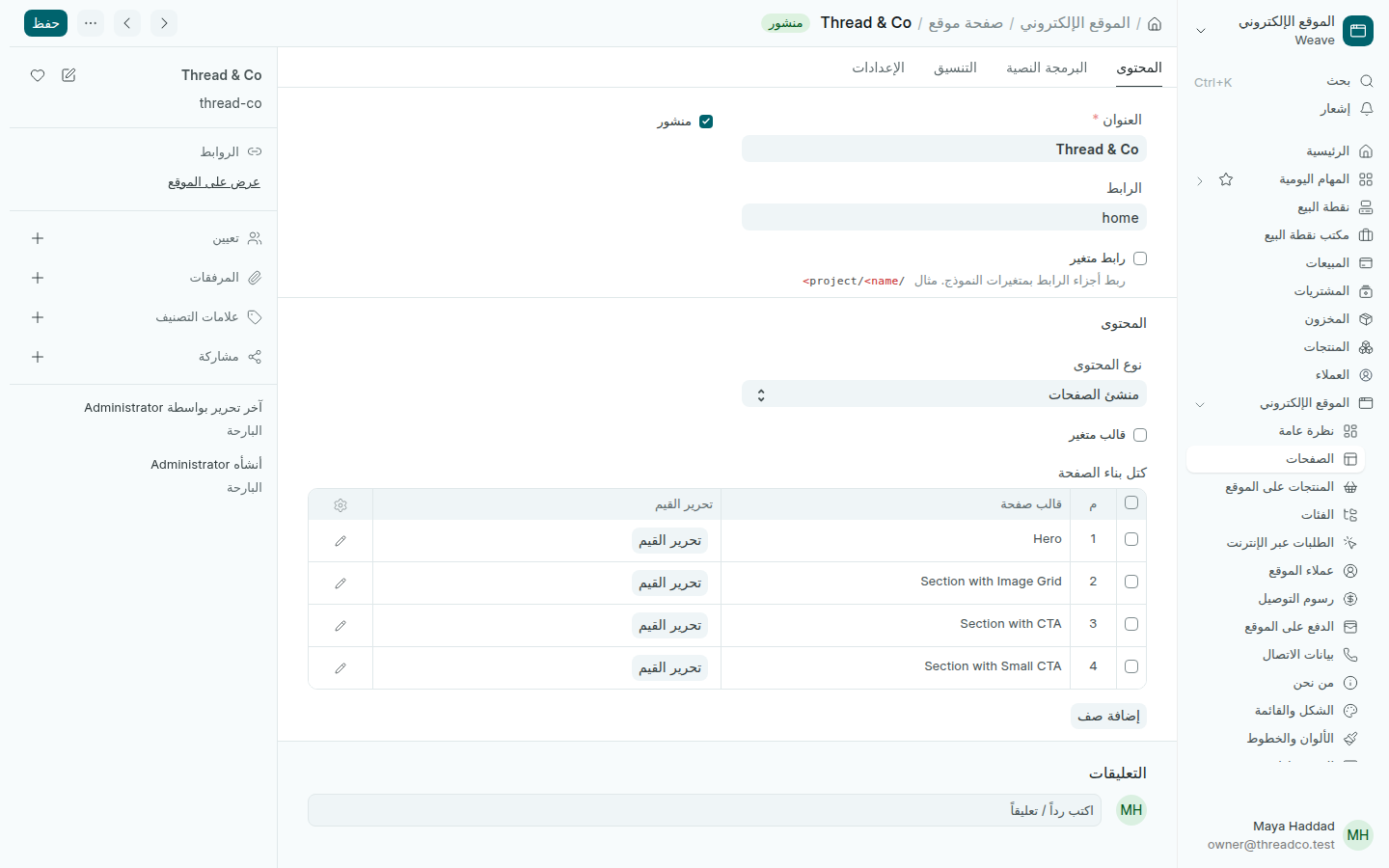Viewport: 1389px width, 868px height.
Task: Click the comment input field
Action: pyautogui.click(x=704, y=810)
